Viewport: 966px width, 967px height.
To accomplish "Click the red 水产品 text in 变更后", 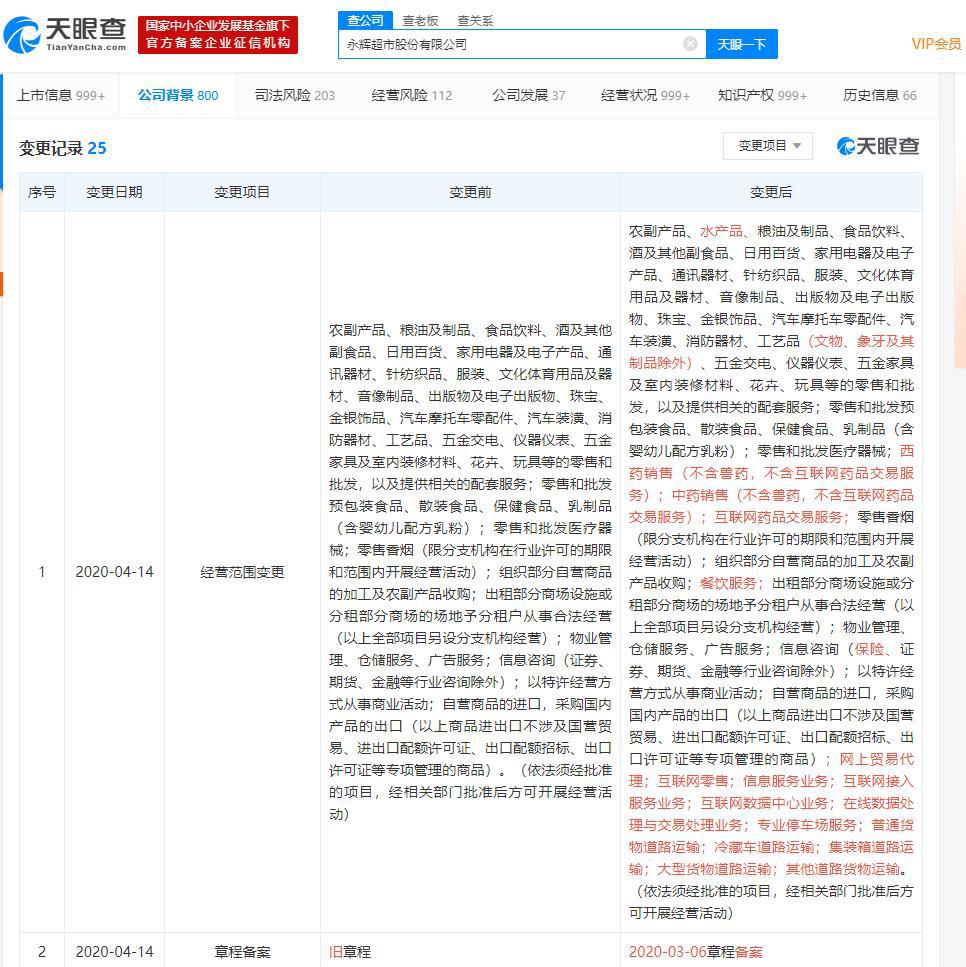I will [721, 231].
